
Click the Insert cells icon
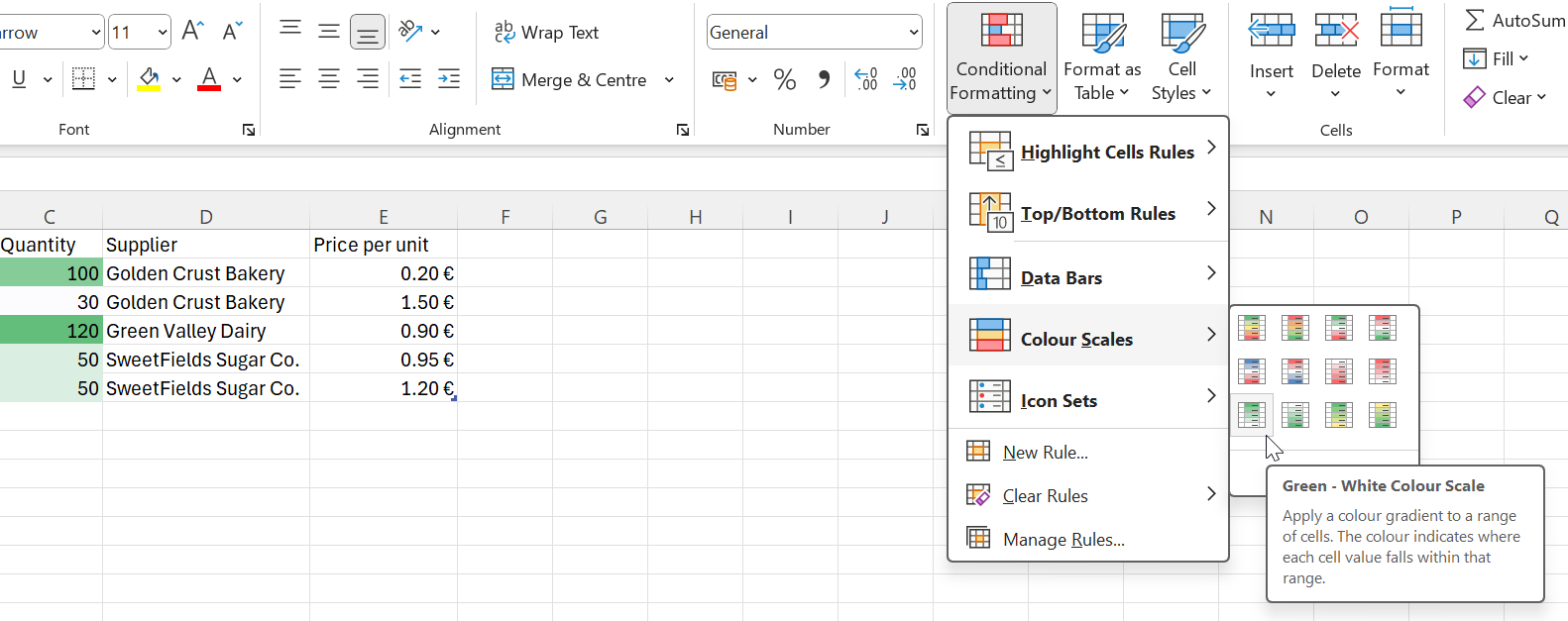[1272, 31]
